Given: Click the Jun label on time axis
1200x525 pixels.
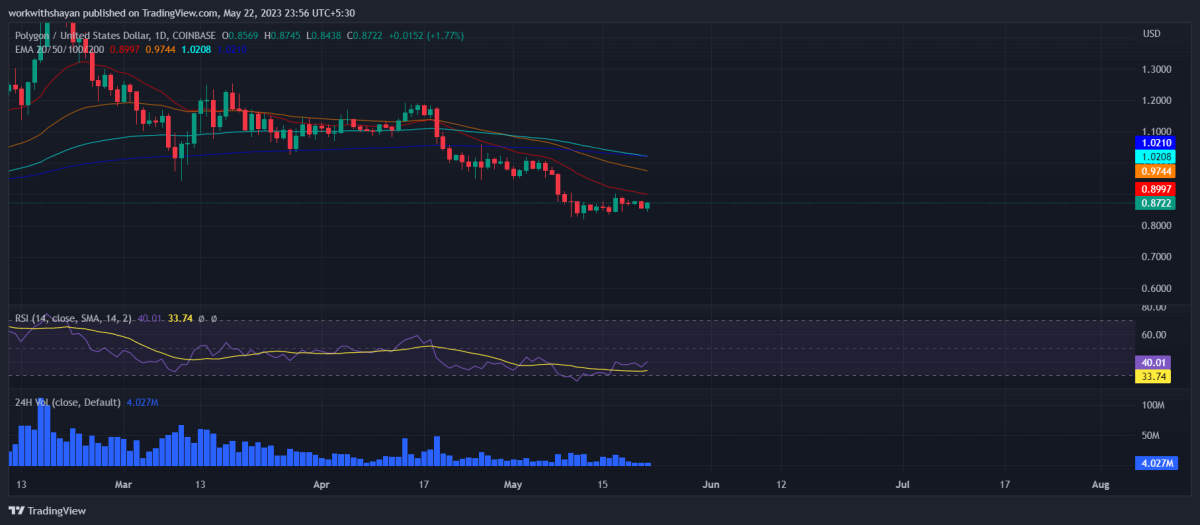Looking at the screenshot, I should pyautogui.click(x=711, y=484).
